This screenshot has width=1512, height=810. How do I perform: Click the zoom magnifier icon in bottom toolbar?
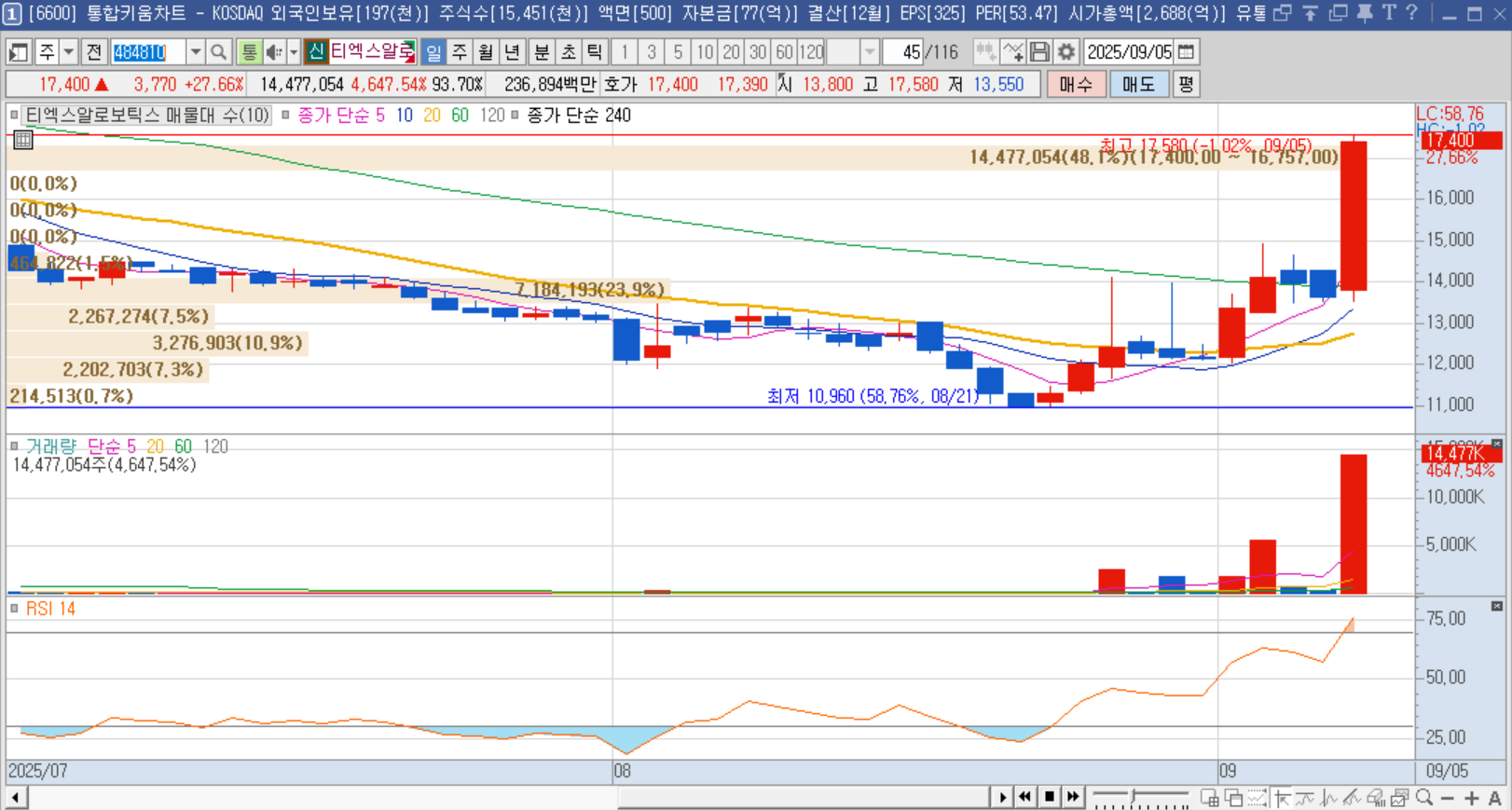1423,798
